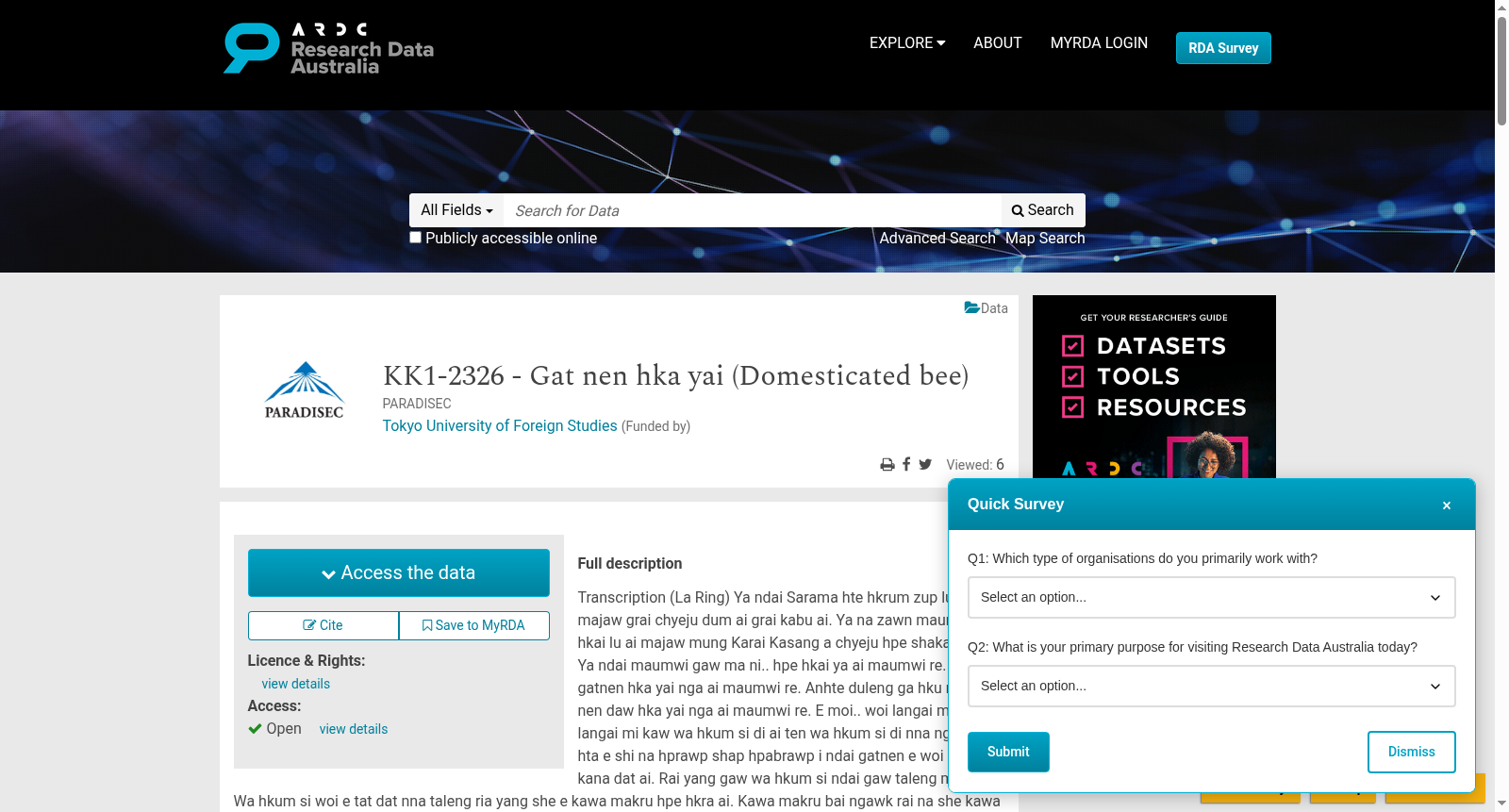Open the All Fields dropdown
Screen dimensions: 1509x812
click(x=456, y=210)
